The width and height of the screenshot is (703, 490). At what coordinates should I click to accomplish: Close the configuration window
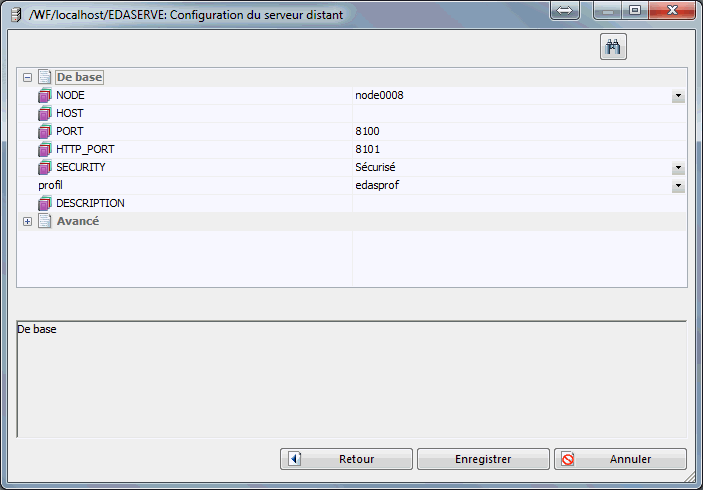[x=672, y=10]
